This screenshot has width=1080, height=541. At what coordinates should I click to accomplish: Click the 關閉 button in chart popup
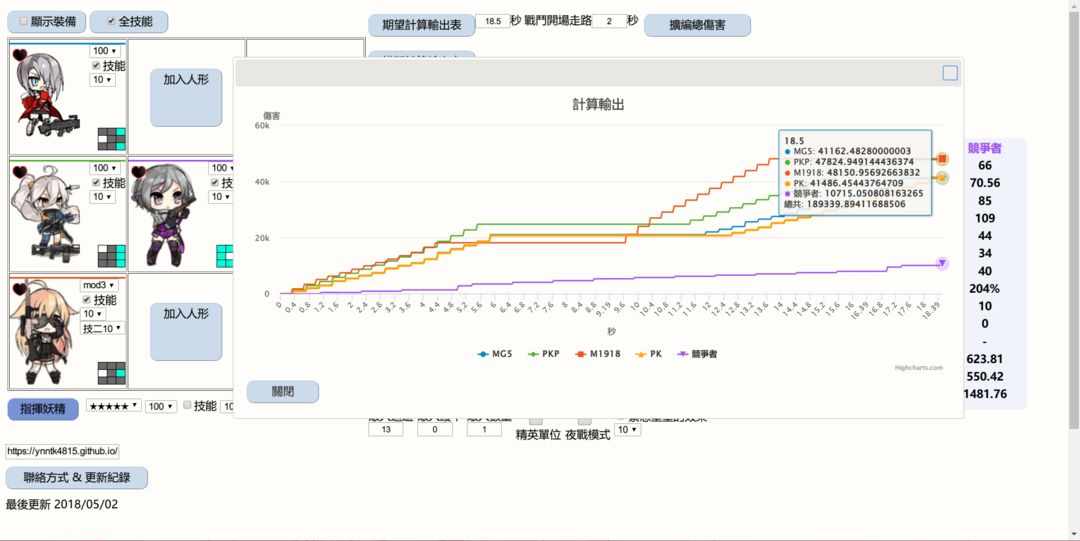(283, 391)
